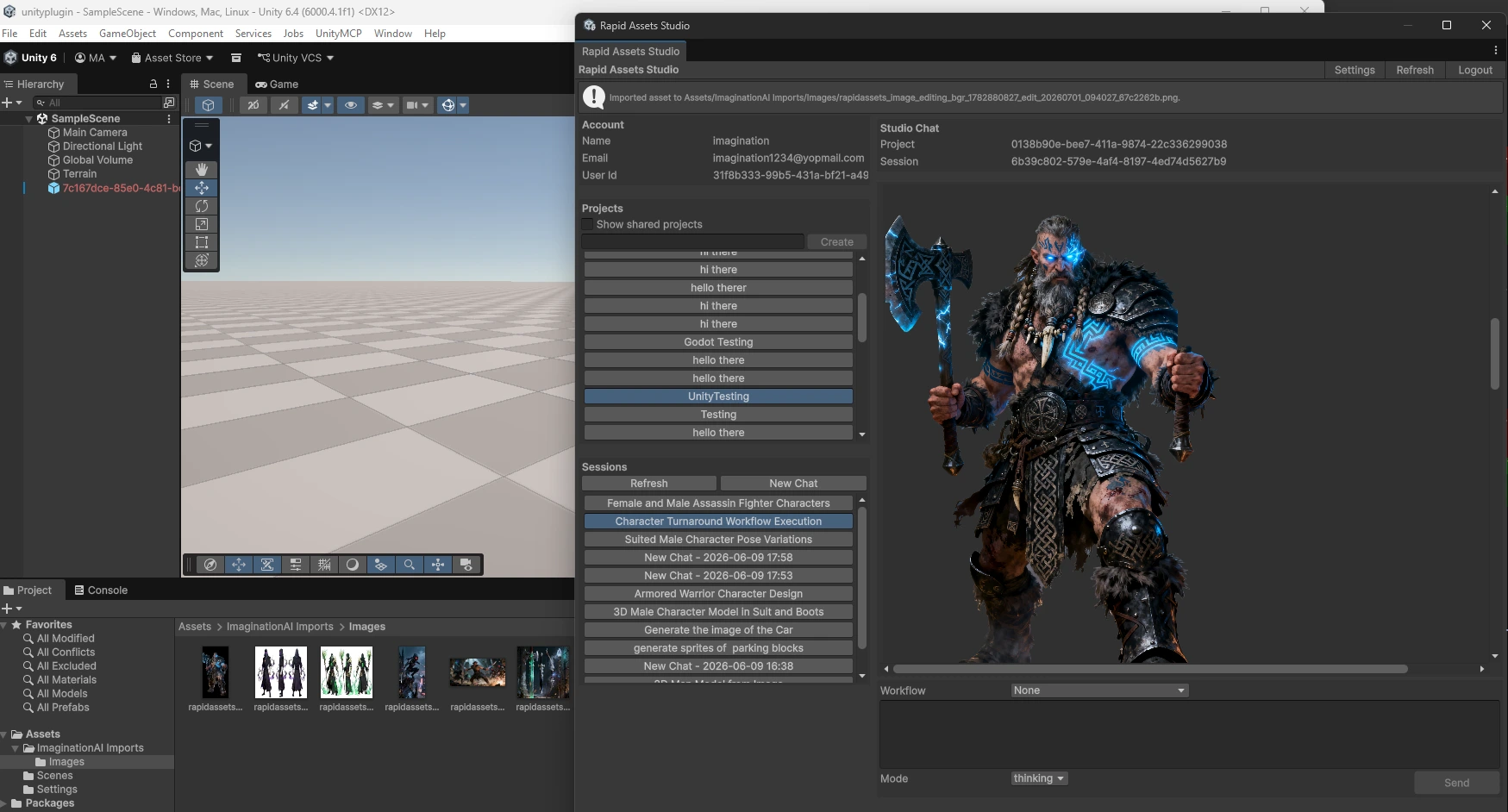
Task: Toggle the hatched grid icon in bottom overlay
Action: (324, 565)
